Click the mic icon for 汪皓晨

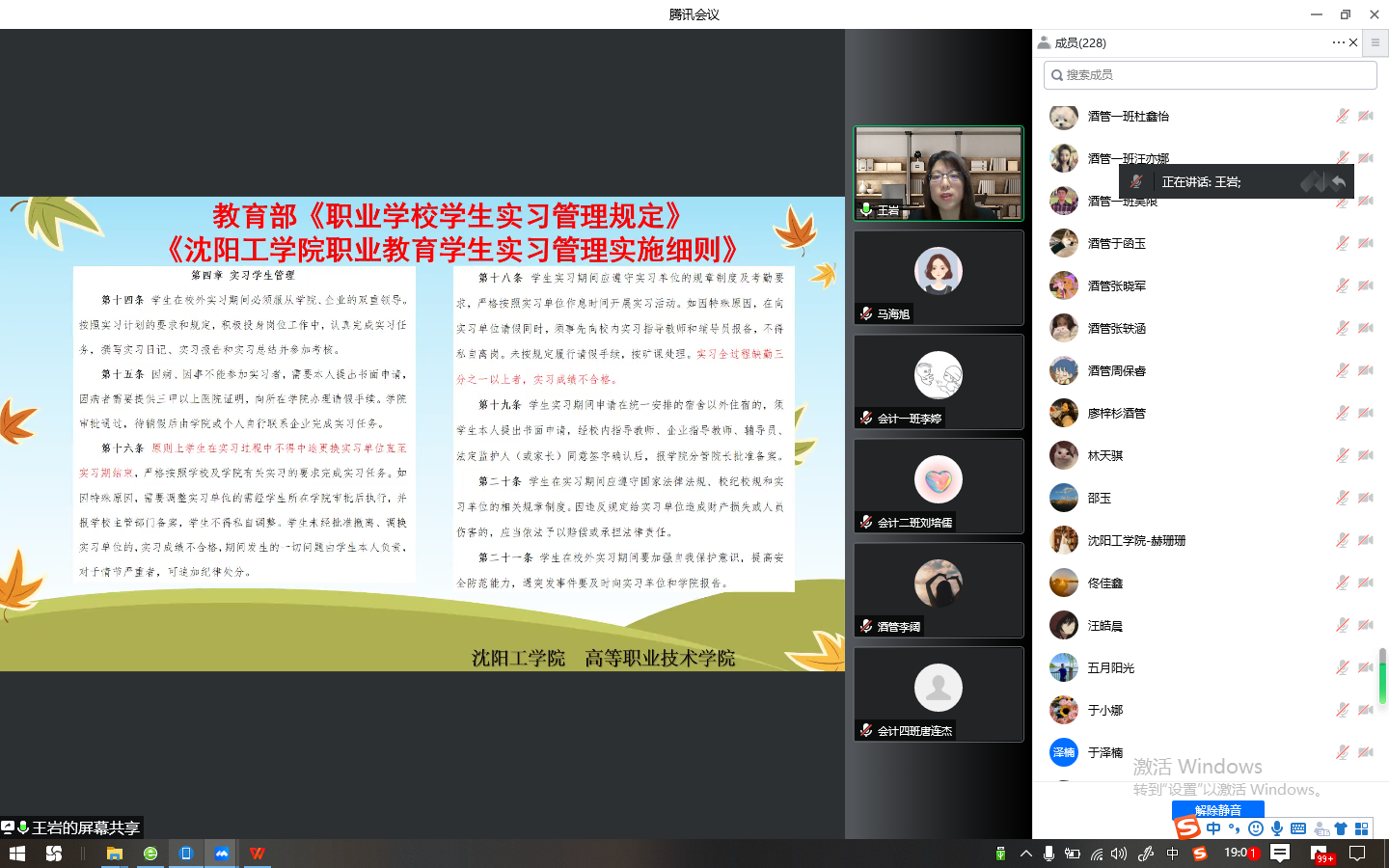point(1342,625)
